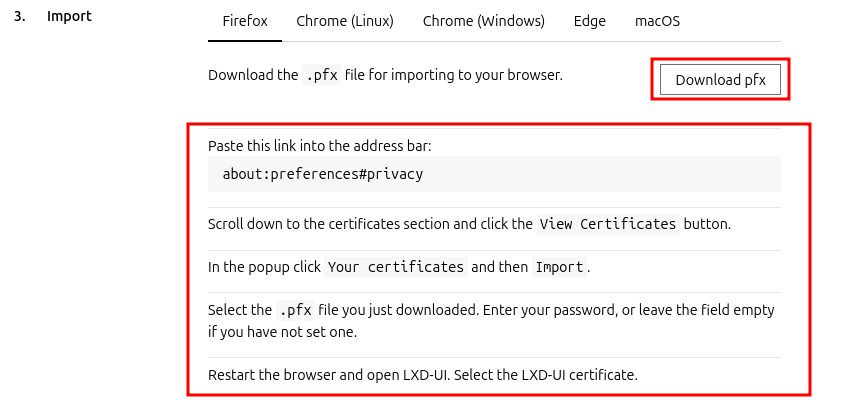
Task: Open the Chrome (Linux) tab
Action: 345,21
